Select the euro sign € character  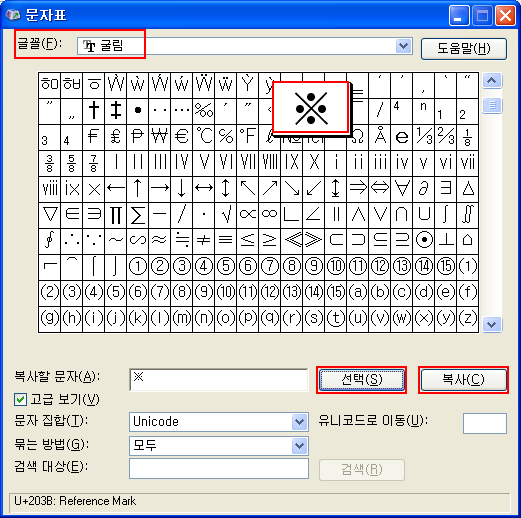[x=182, y=137]
